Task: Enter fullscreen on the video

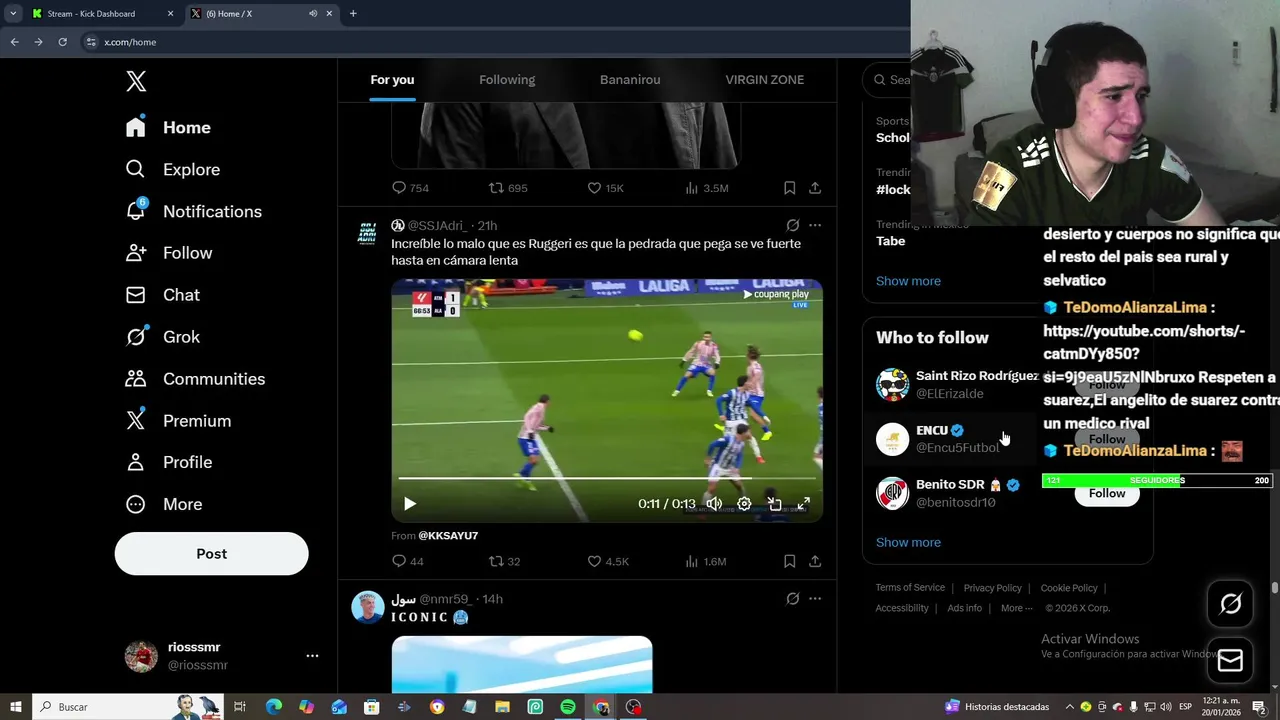Action: (x=803, y=504)
